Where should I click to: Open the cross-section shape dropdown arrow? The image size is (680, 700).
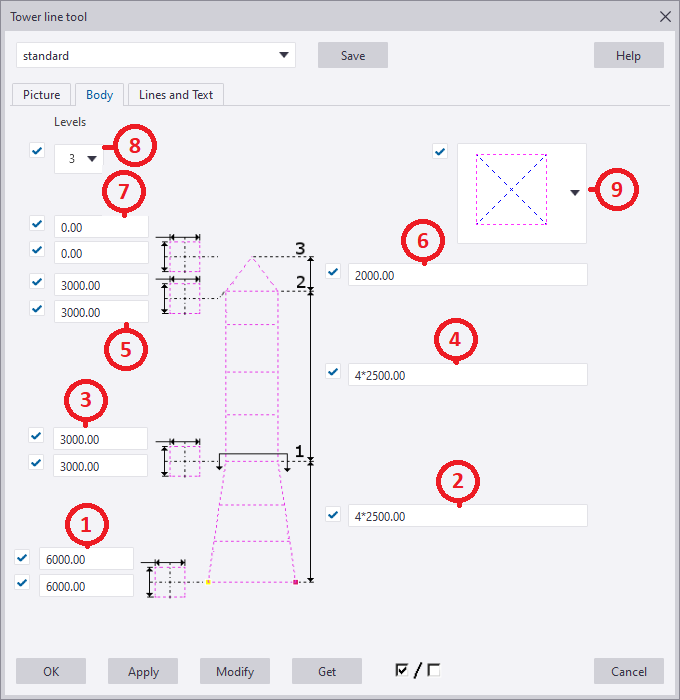click(x=575, y=194)
